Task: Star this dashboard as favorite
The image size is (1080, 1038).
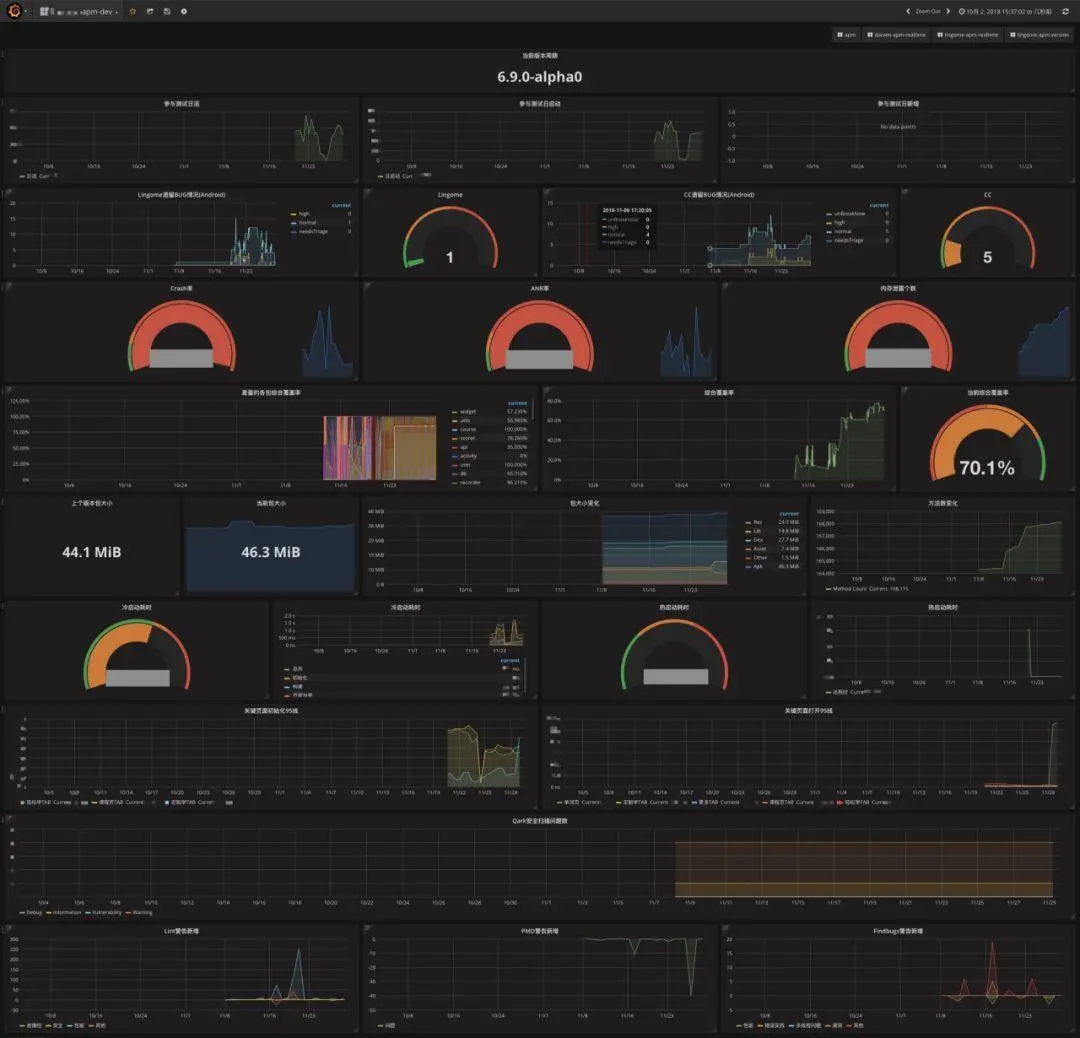Action: (x=133, y=12)
